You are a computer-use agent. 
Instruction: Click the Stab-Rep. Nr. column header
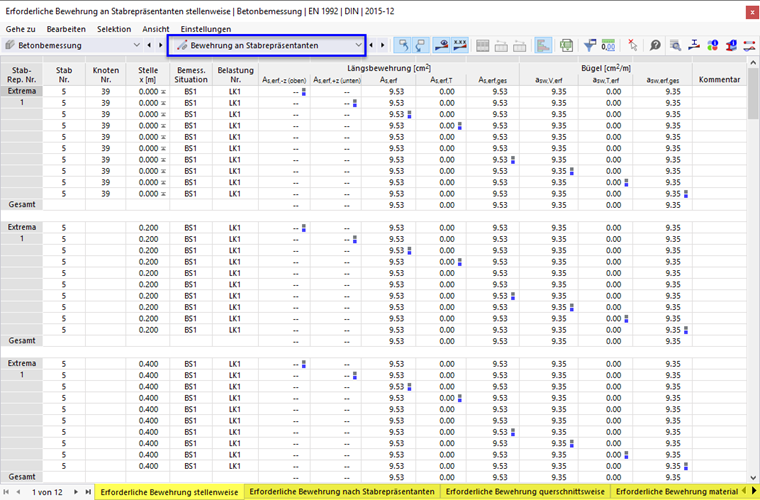21,75
